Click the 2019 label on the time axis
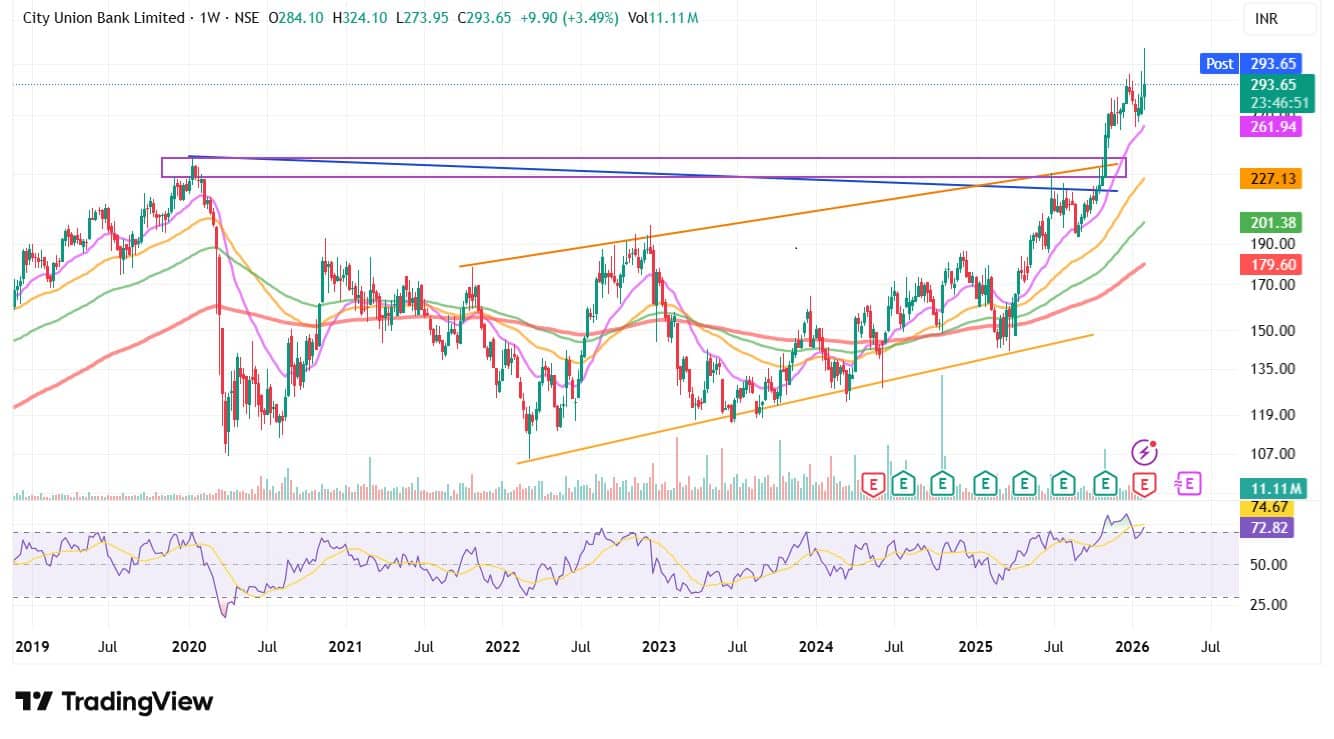Viewport: 1334px width, 739px height. click(x=31, y=647)
